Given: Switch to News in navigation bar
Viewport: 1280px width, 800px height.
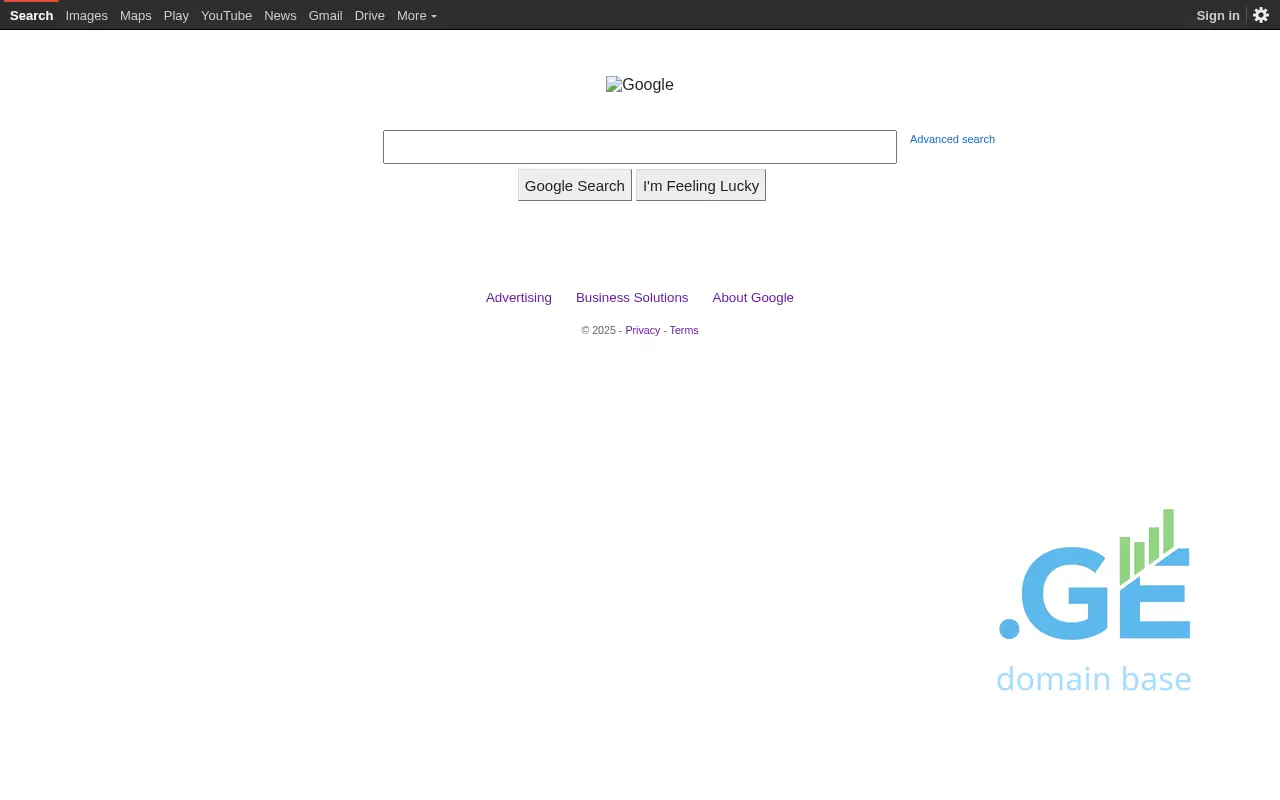Looking at the screenshot, I should 280,16.
